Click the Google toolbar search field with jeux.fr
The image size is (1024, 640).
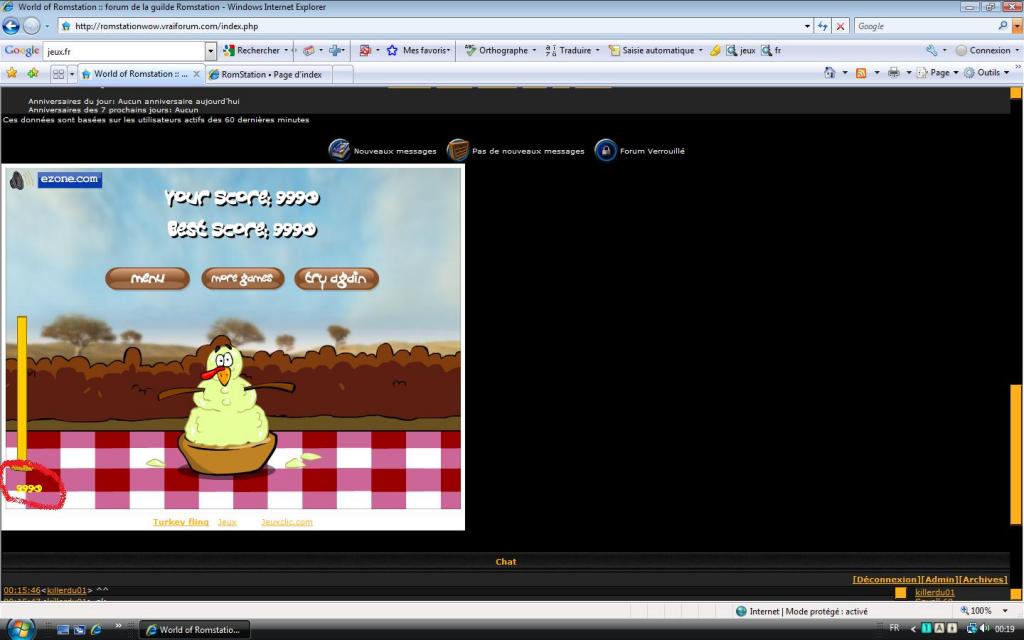pos(124,51)
